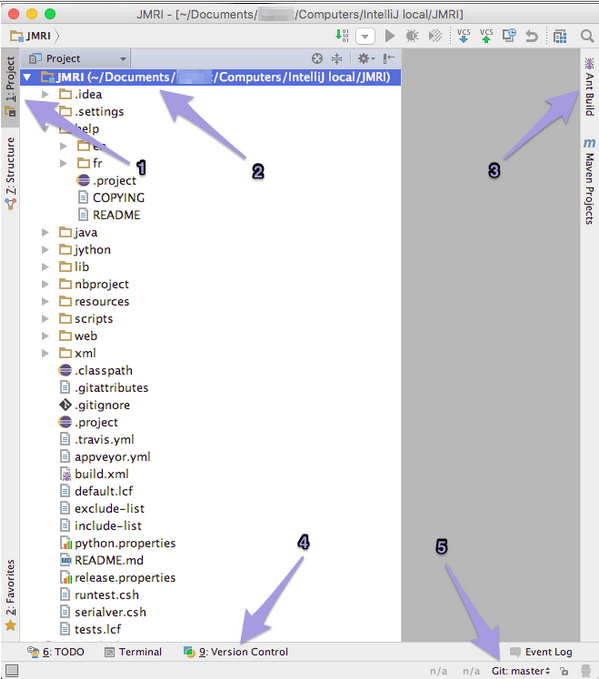Open the Terminal tool tab

[x=133, y=652]
